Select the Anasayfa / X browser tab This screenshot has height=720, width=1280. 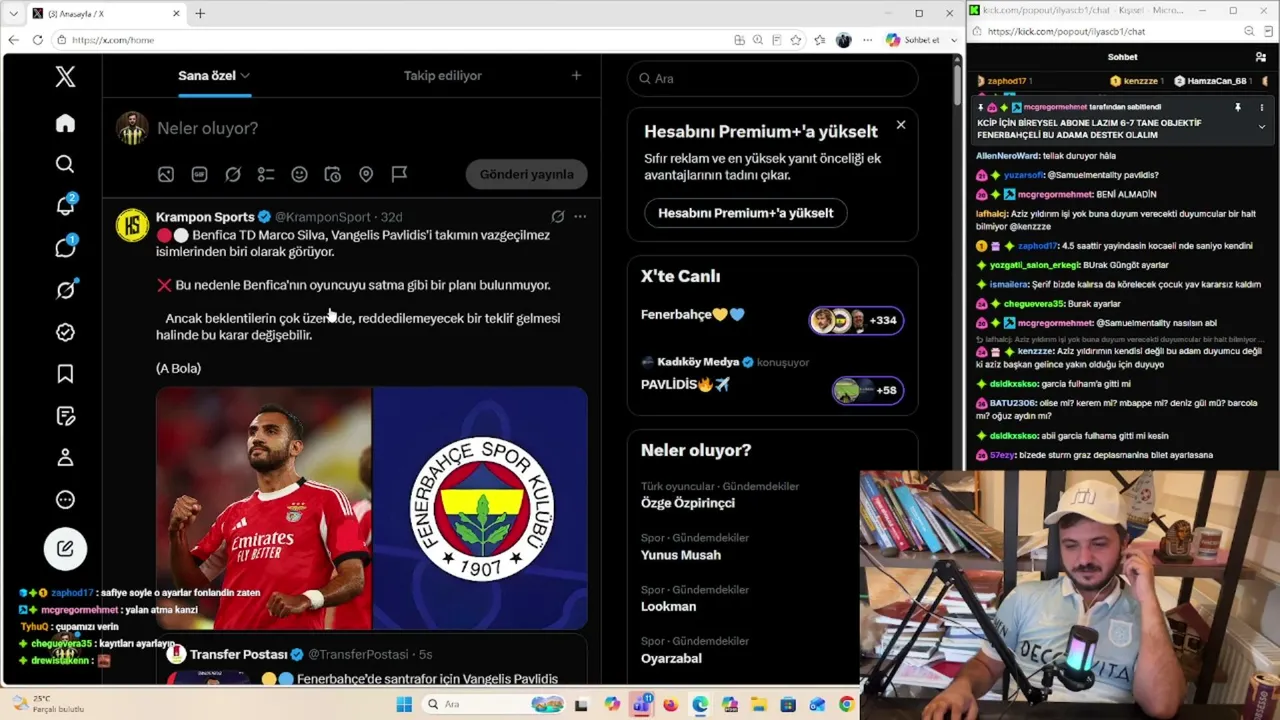pyautogui.click(x=106, y=13)
